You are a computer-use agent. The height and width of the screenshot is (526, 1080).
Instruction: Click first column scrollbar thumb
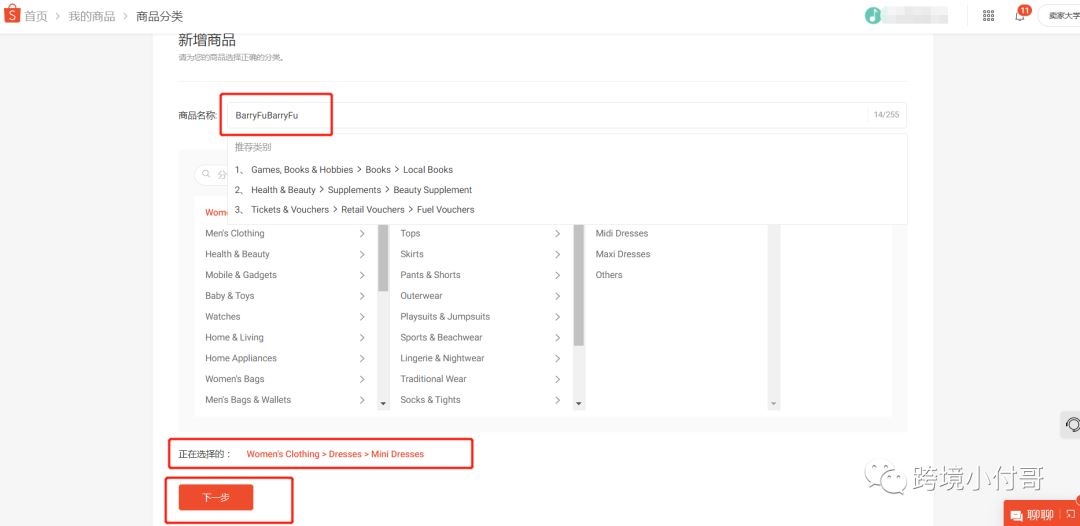click(x=383, y=258)
